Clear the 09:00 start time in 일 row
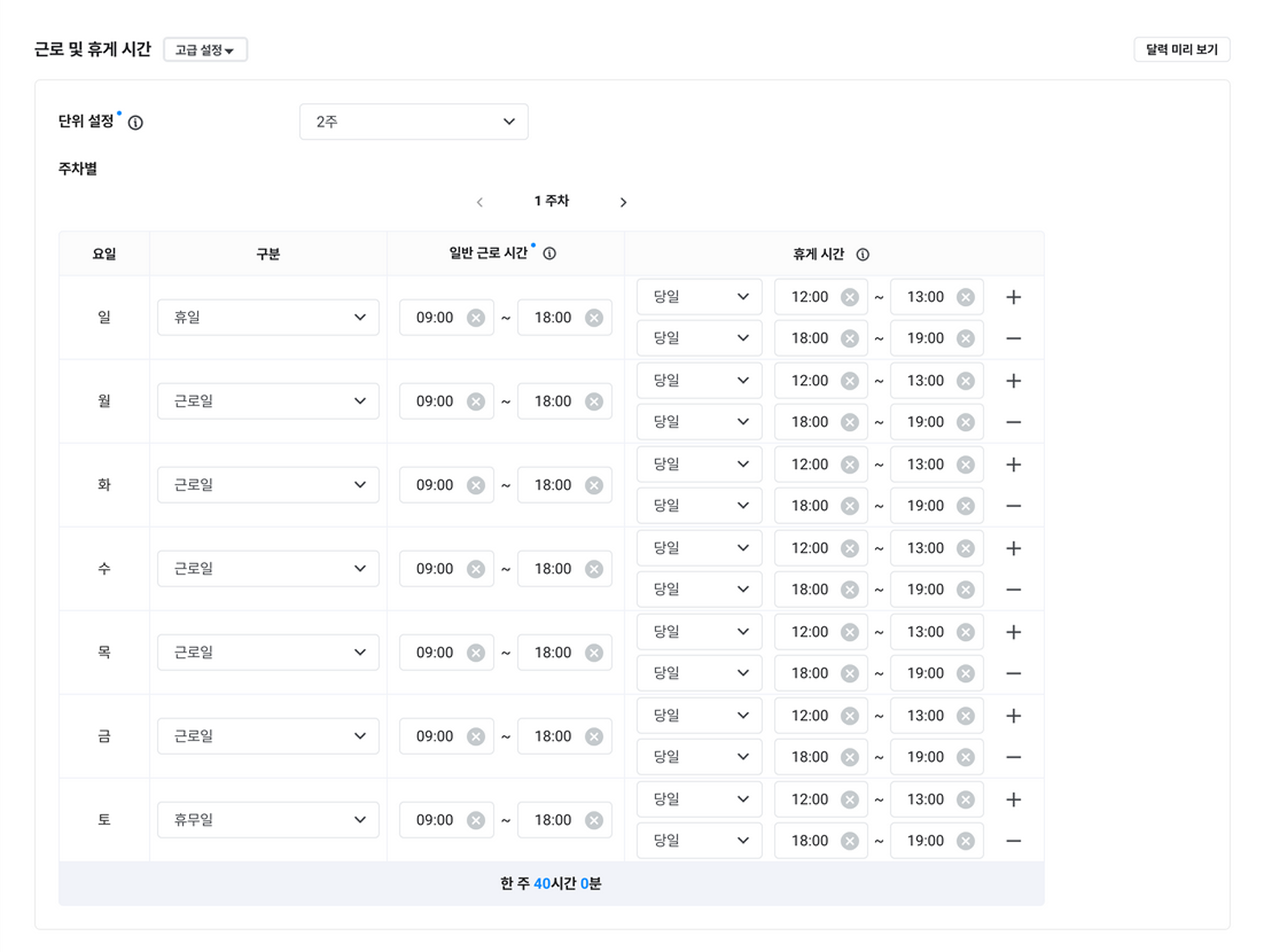The image size is (1264, 952). point(475,318)
